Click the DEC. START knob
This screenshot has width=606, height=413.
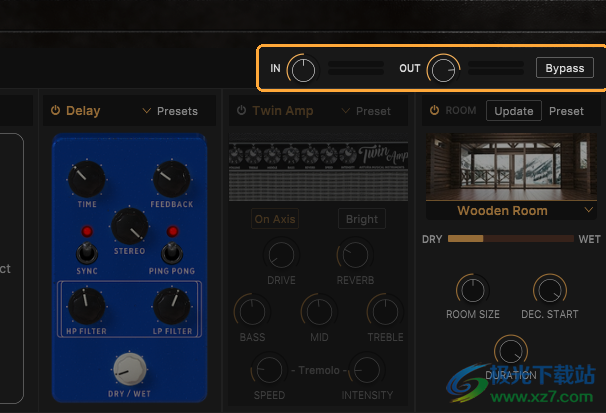click(x=550, y=291)
